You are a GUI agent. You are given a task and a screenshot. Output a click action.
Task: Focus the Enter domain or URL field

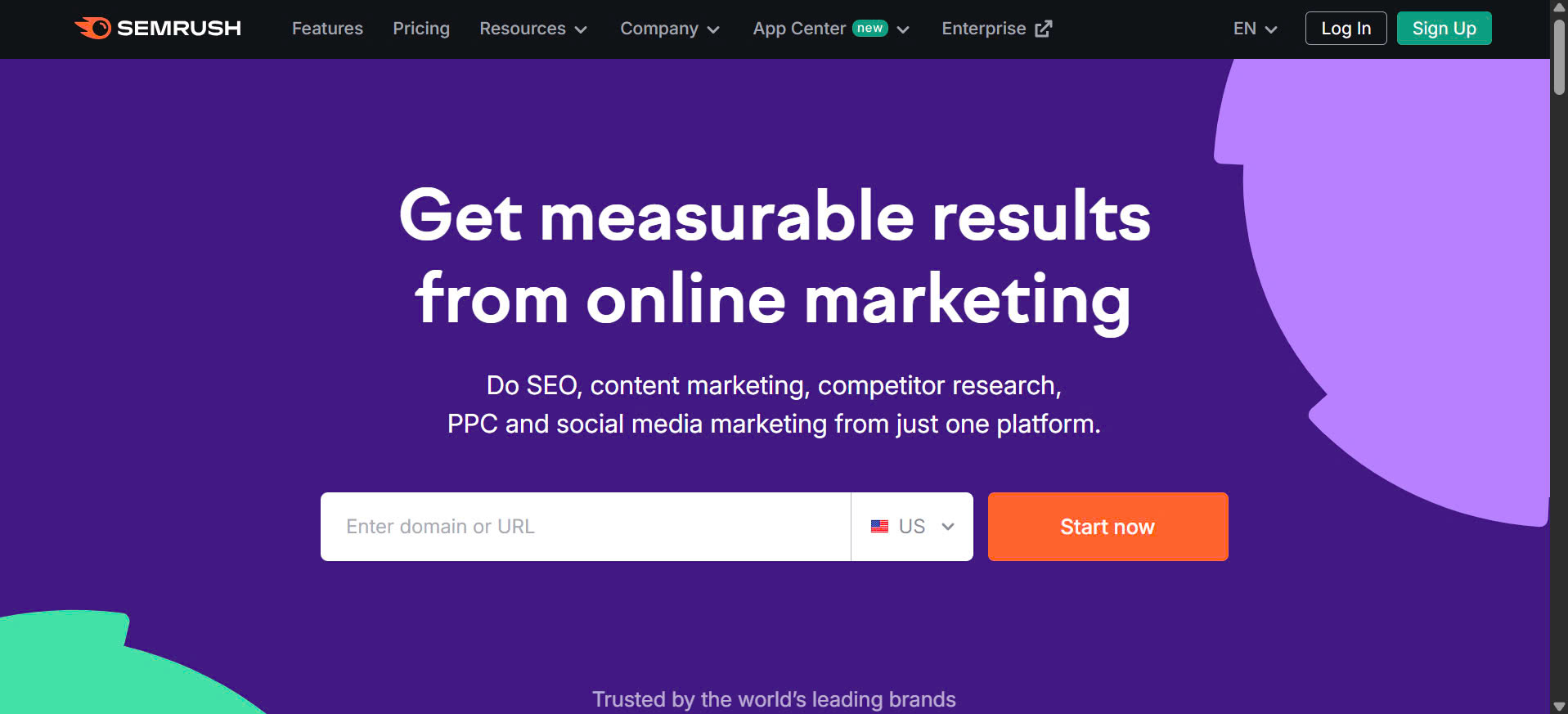click(x=585, y=527)
